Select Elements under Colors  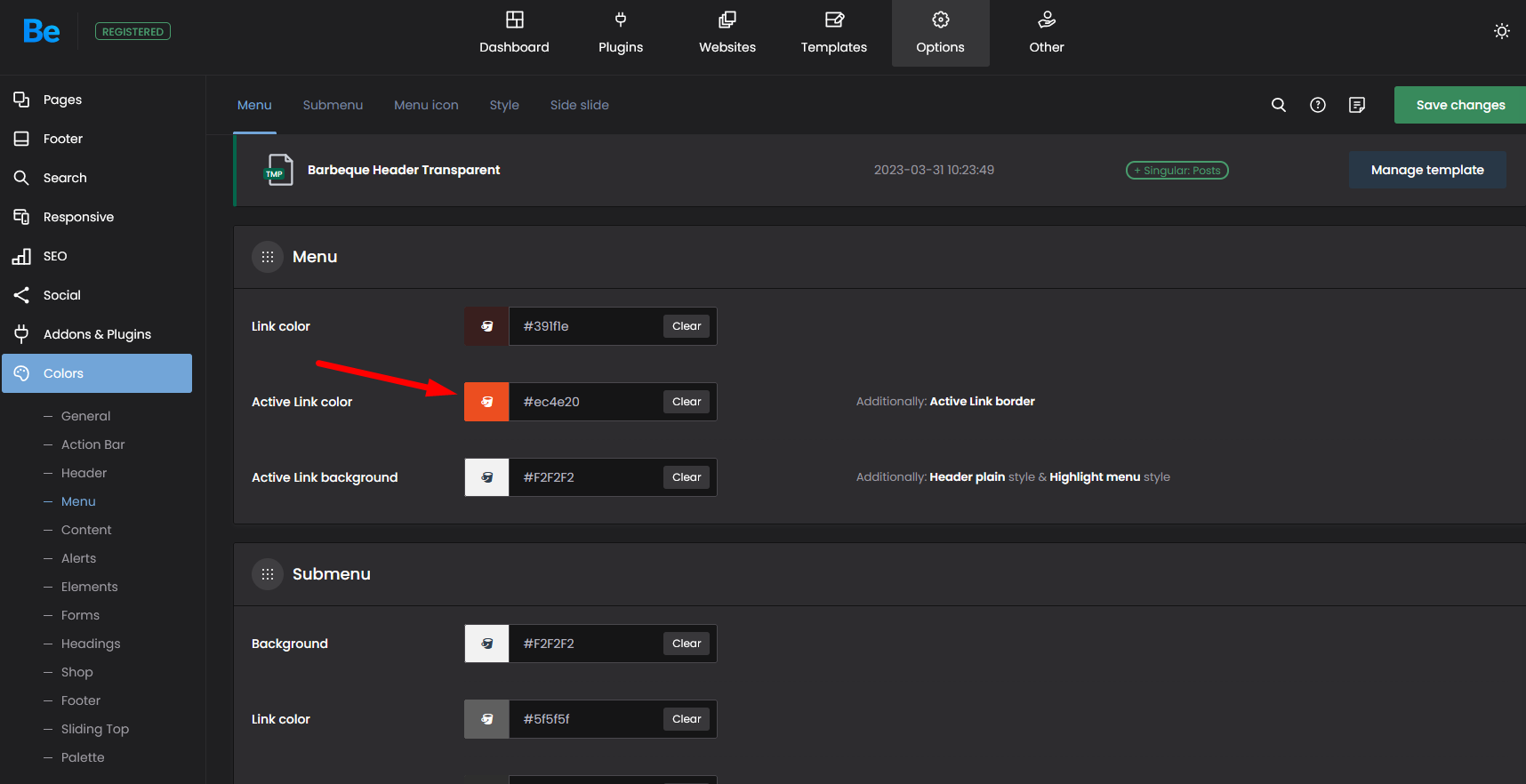[x=89, y=587]
